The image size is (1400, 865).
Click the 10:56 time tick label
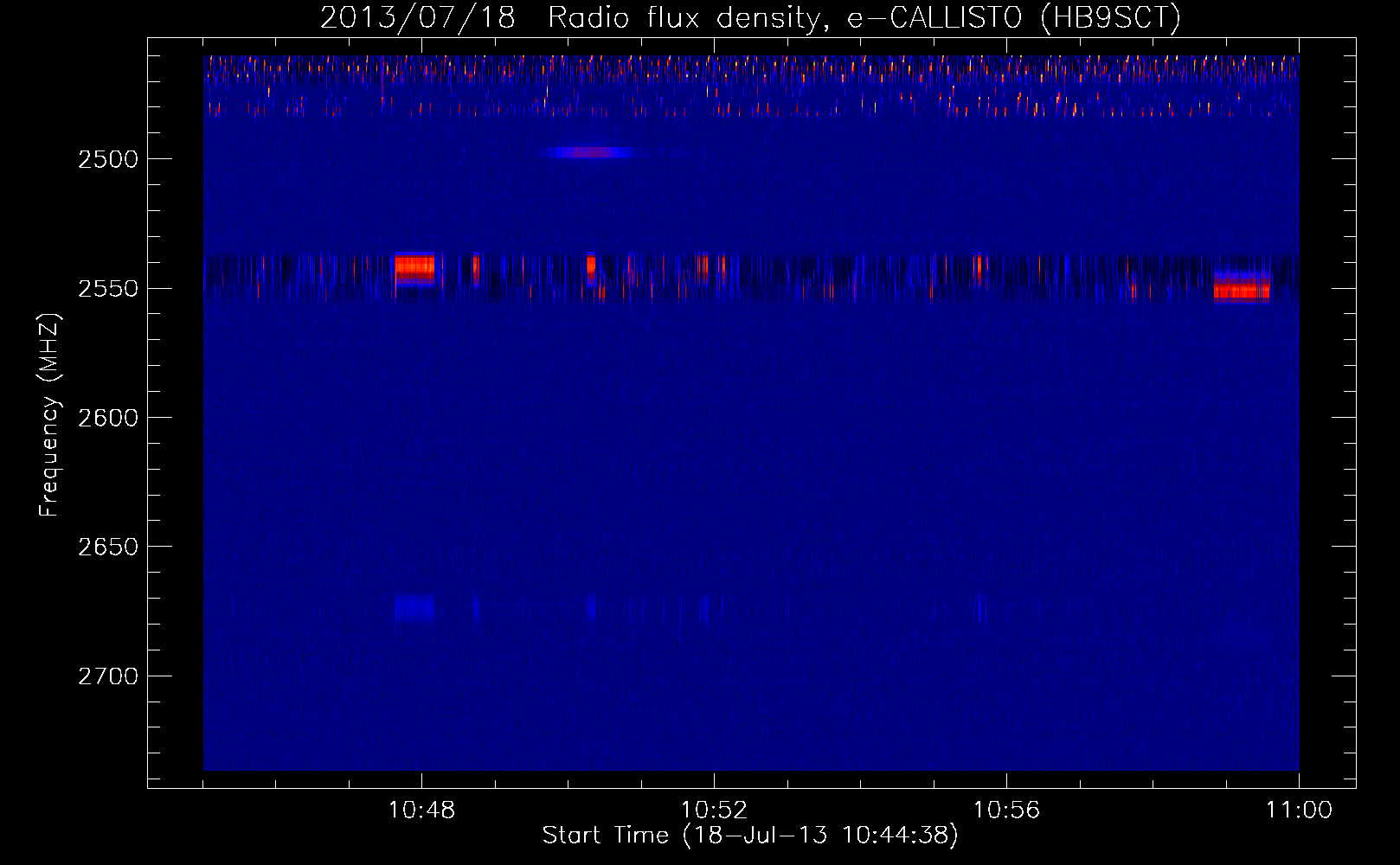[x=1006, y=811]
